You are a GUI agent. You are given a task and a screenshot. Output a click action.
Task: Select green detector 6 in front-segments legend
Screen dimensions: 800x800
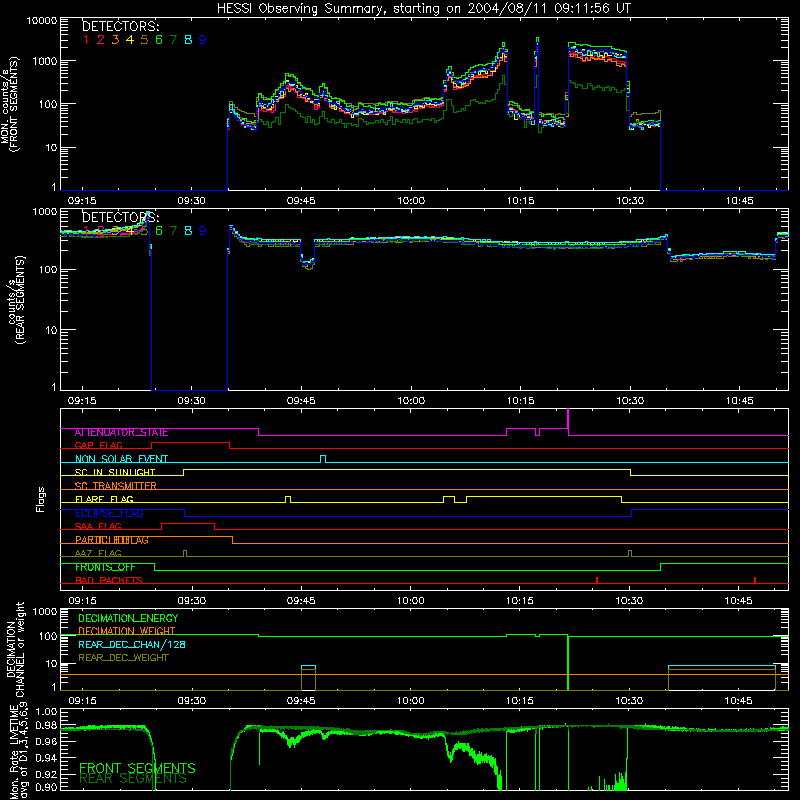tap(159, 40)
